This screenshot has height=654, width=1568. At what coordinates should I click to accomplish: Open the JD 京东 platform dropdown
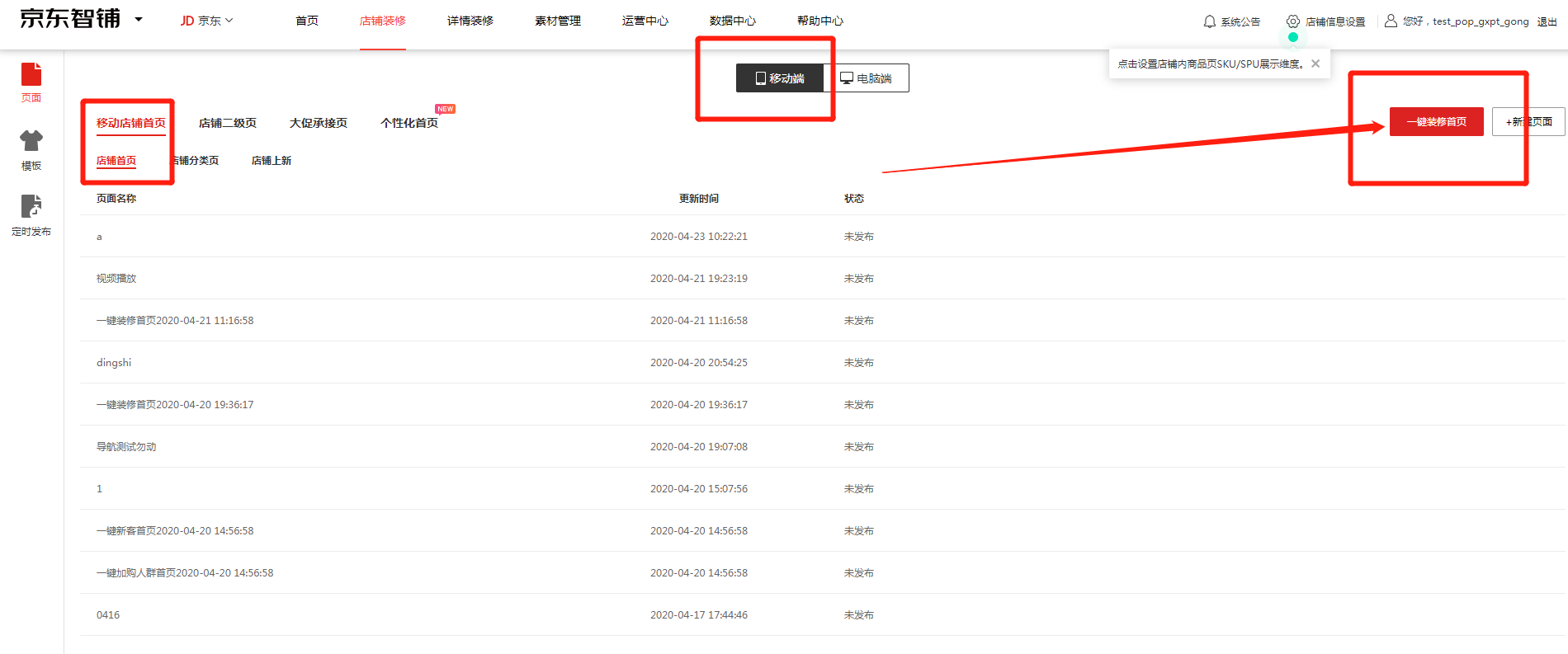pos(206,21)
